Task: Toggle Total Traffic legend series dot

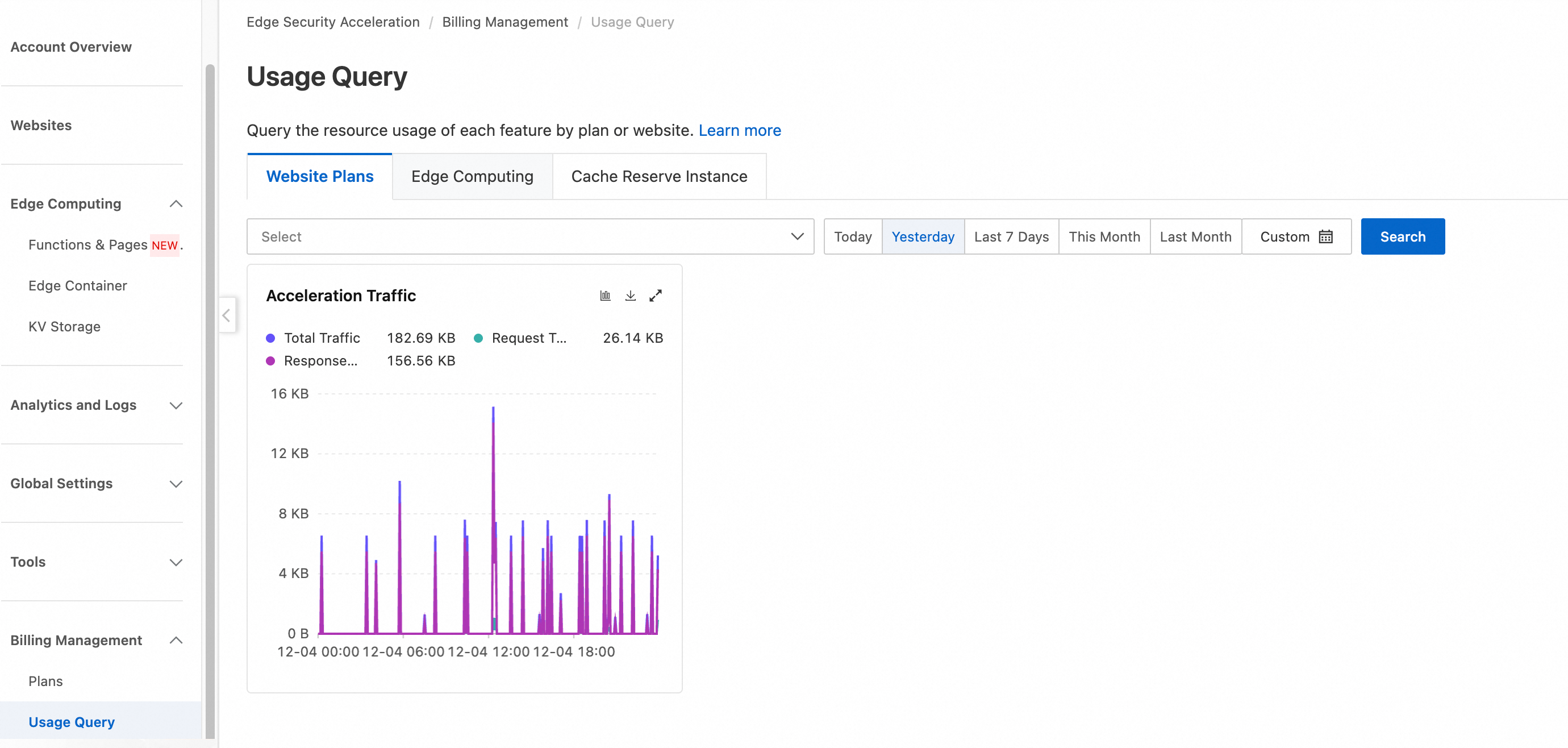Action: 271,338
